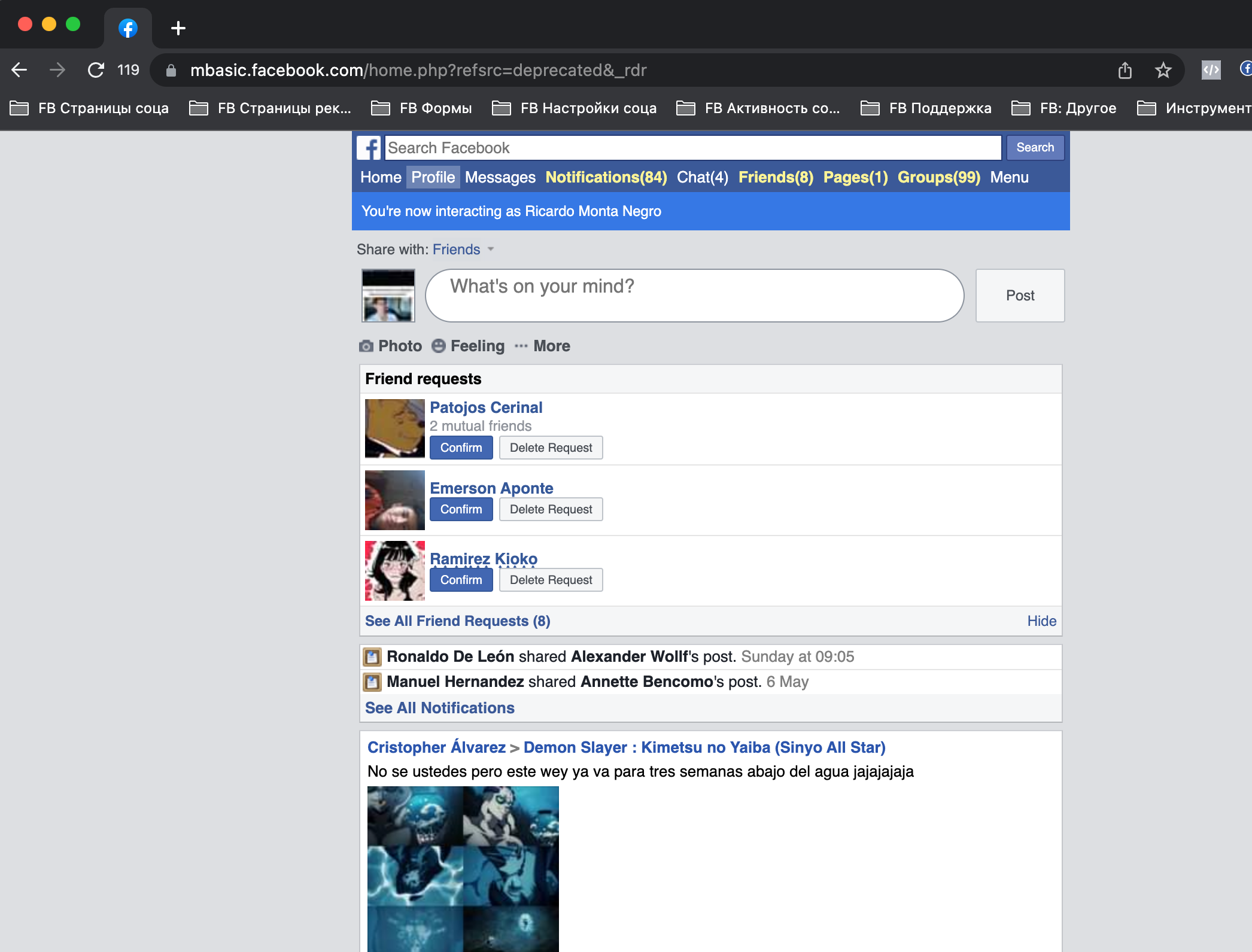Open the Home menu link
This screenshot has height=952, width=1252.
tap(381, 177)
